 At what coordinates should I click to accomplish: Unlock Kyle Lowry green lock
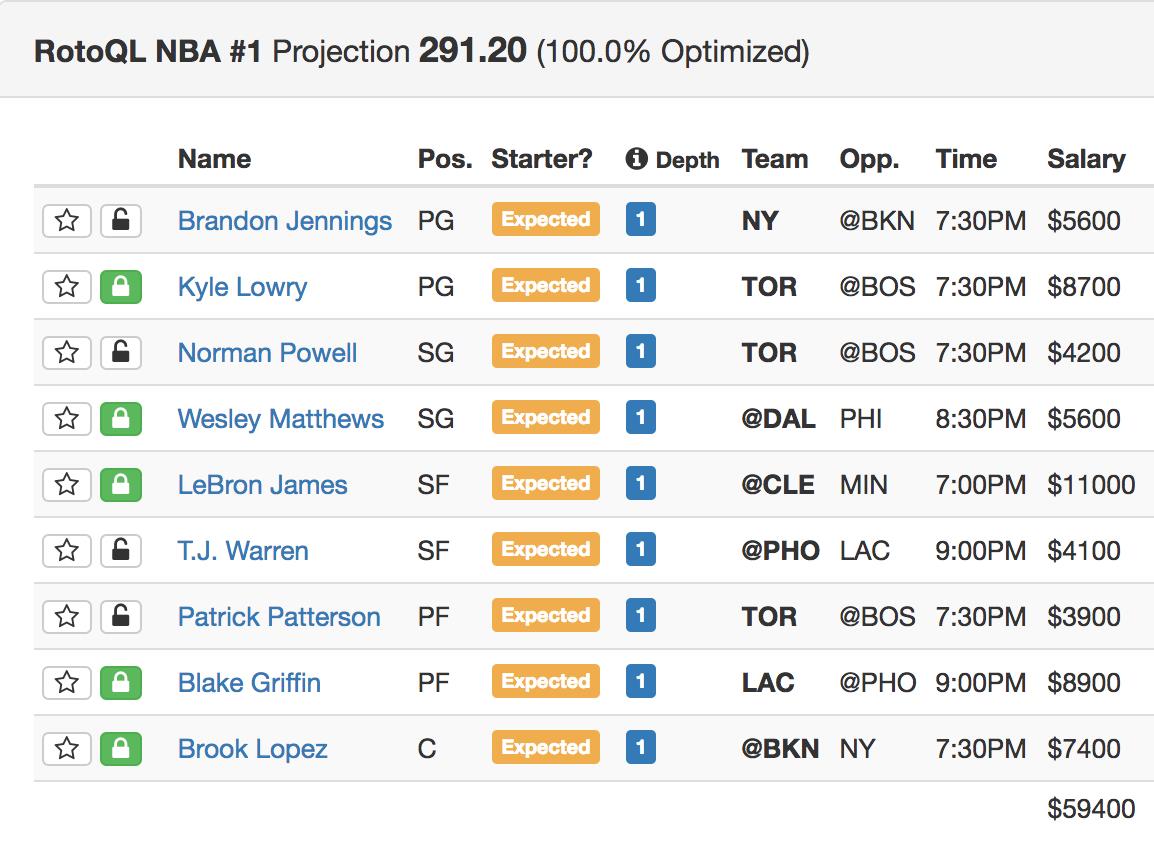[x=121, y=286]
